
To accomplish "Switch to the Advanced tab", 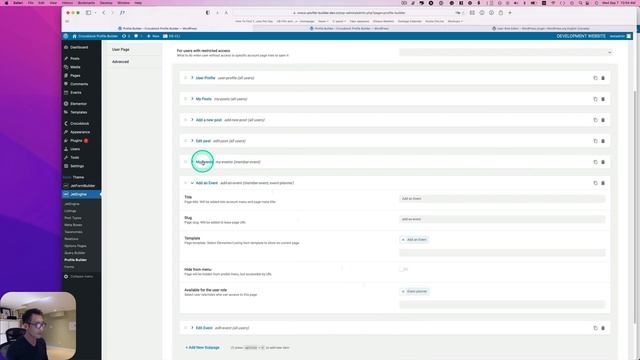I will 120,62.
